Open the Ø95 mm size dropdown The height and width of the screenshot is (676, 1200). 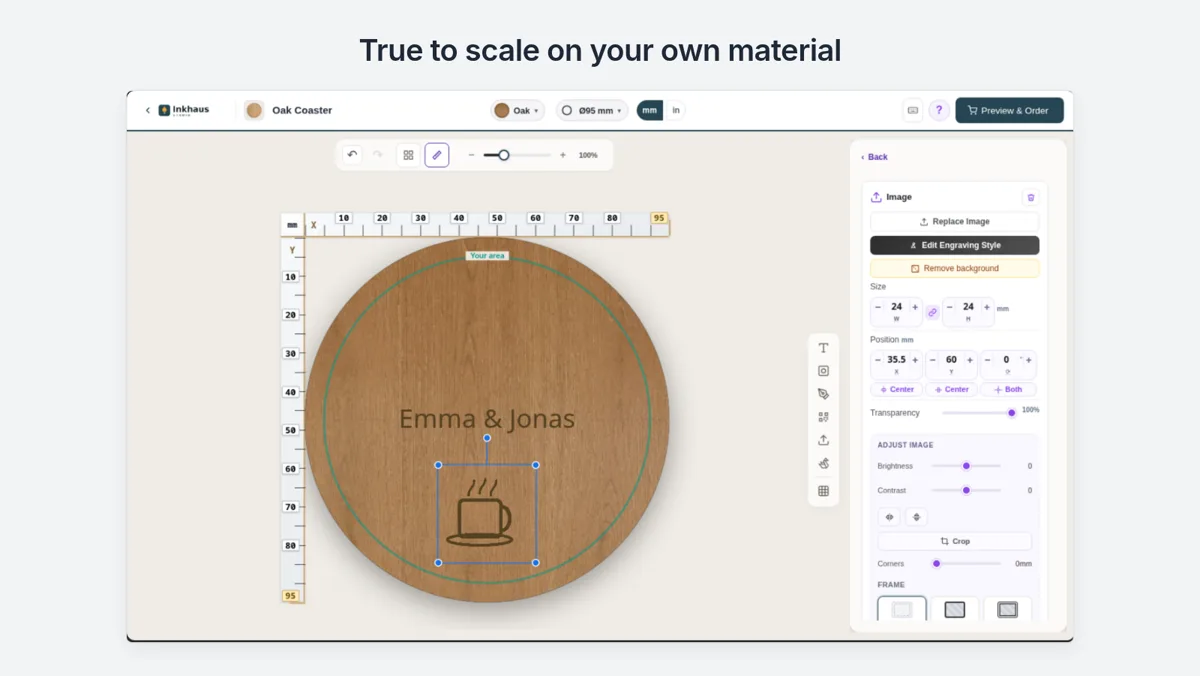click(x=592, y=110)
